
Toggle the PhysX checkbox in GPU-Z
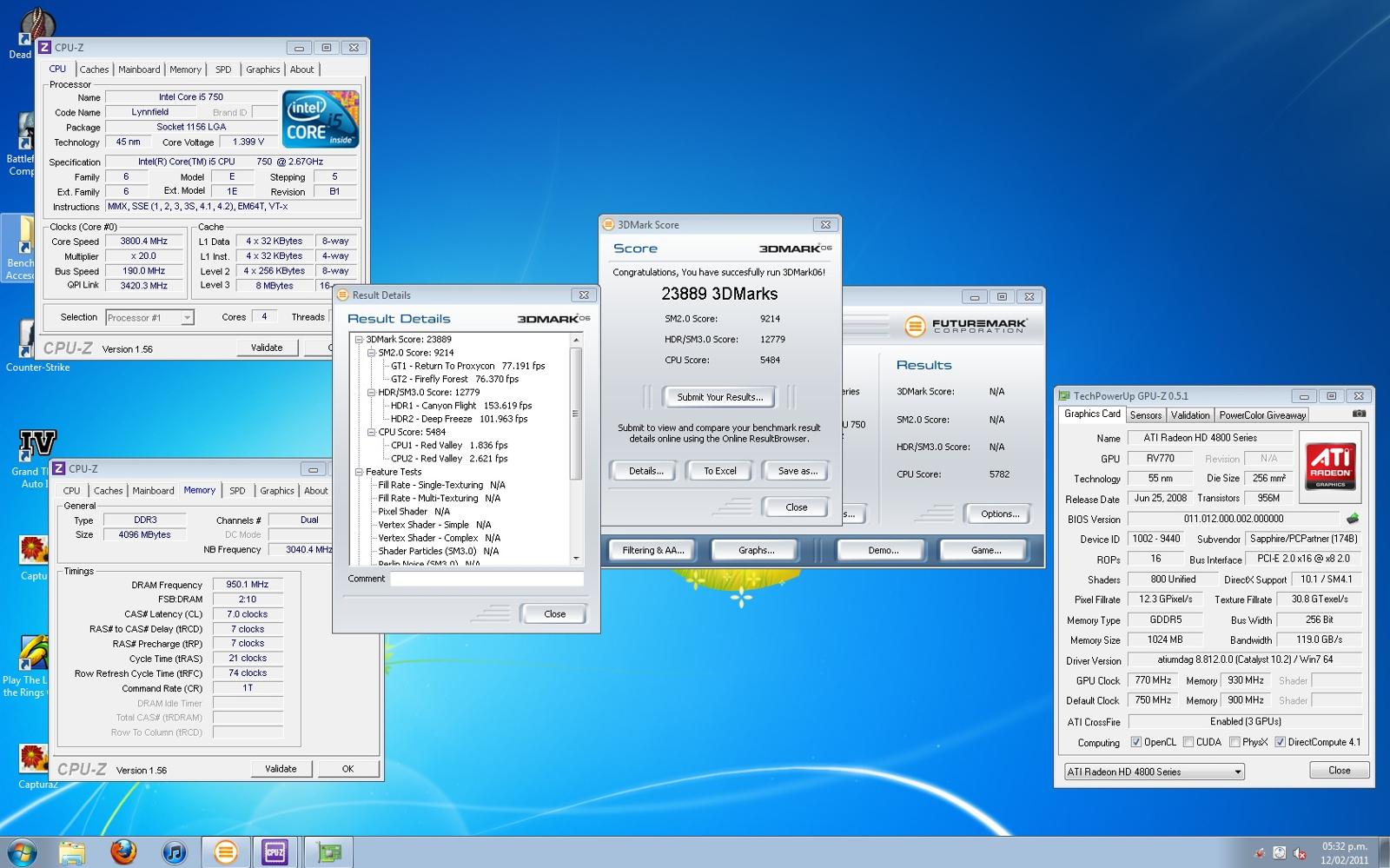1234,742
